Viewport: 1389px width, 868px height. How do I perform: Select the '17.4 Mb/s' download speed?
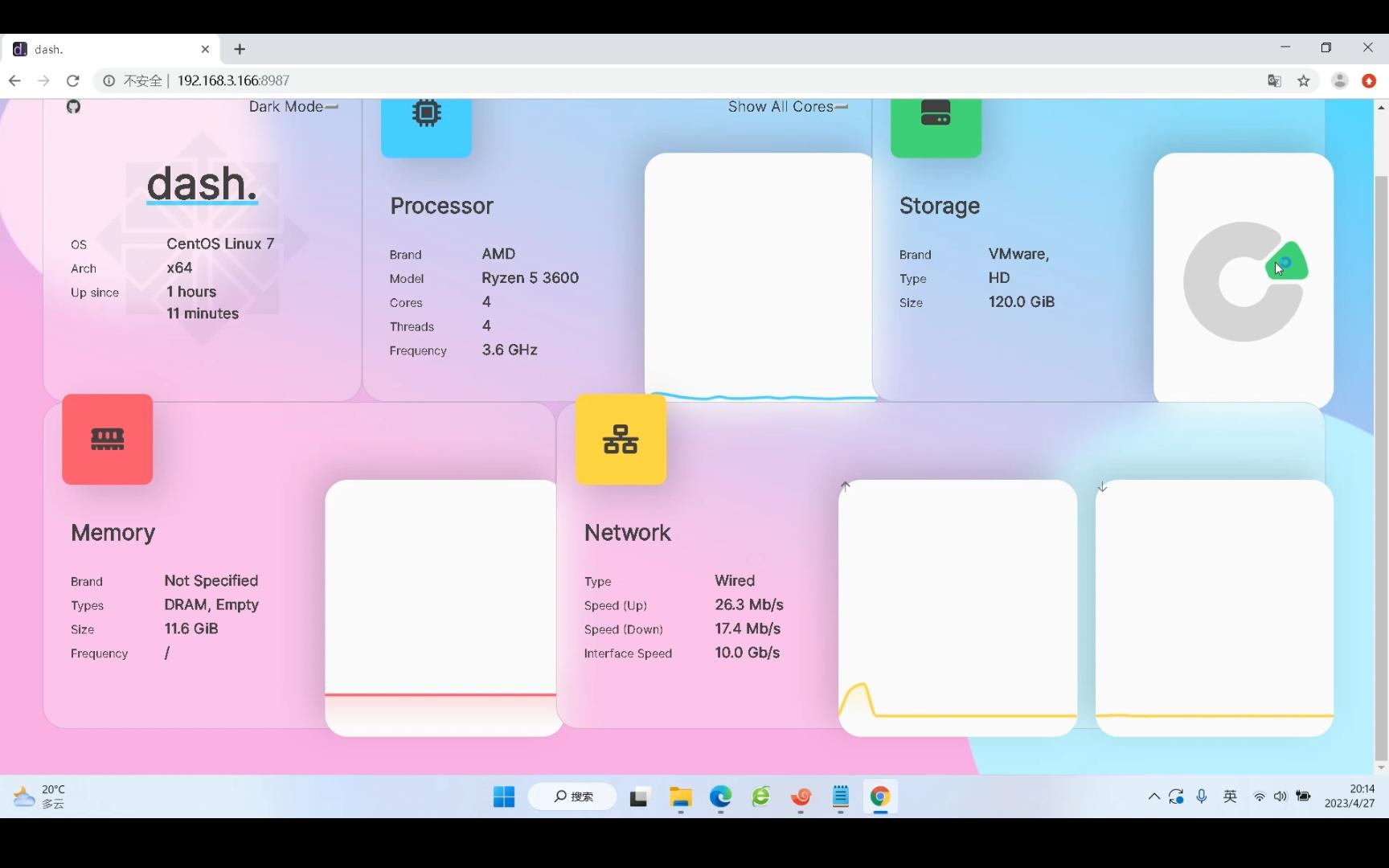(x=748, y=628)
